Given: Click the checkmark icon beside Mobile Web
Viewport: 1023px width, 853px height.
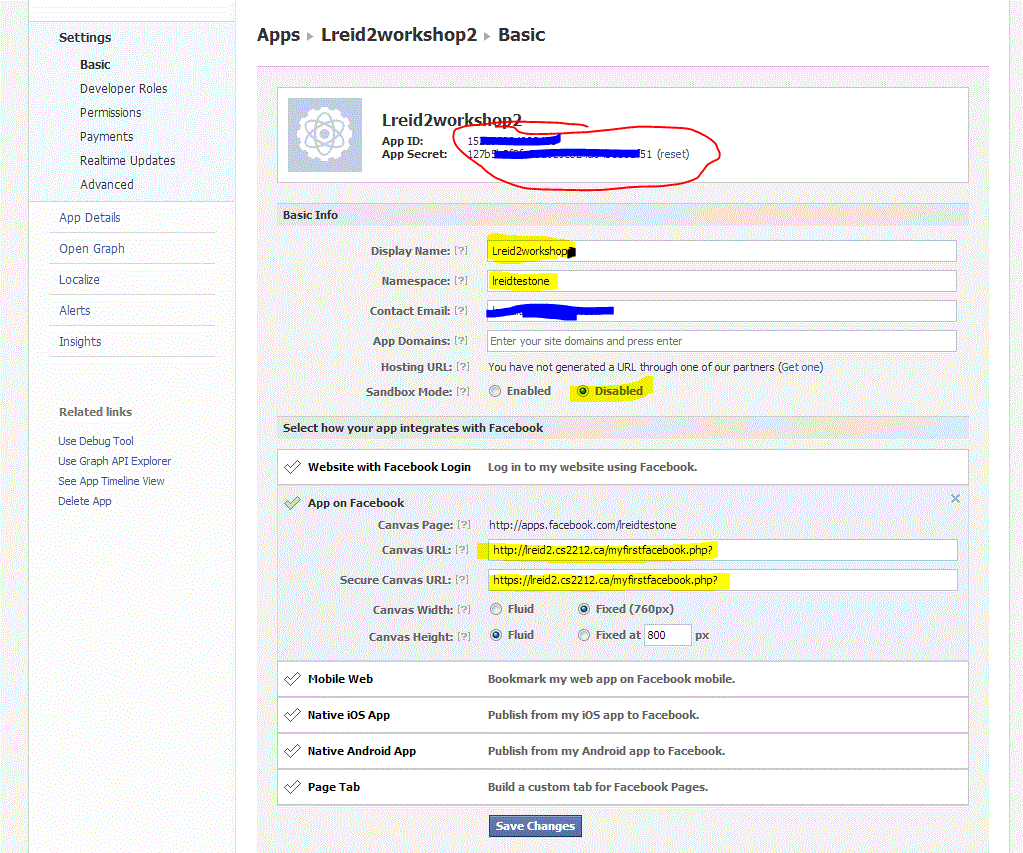Looking at the screenshot, I should coord(292,679).
